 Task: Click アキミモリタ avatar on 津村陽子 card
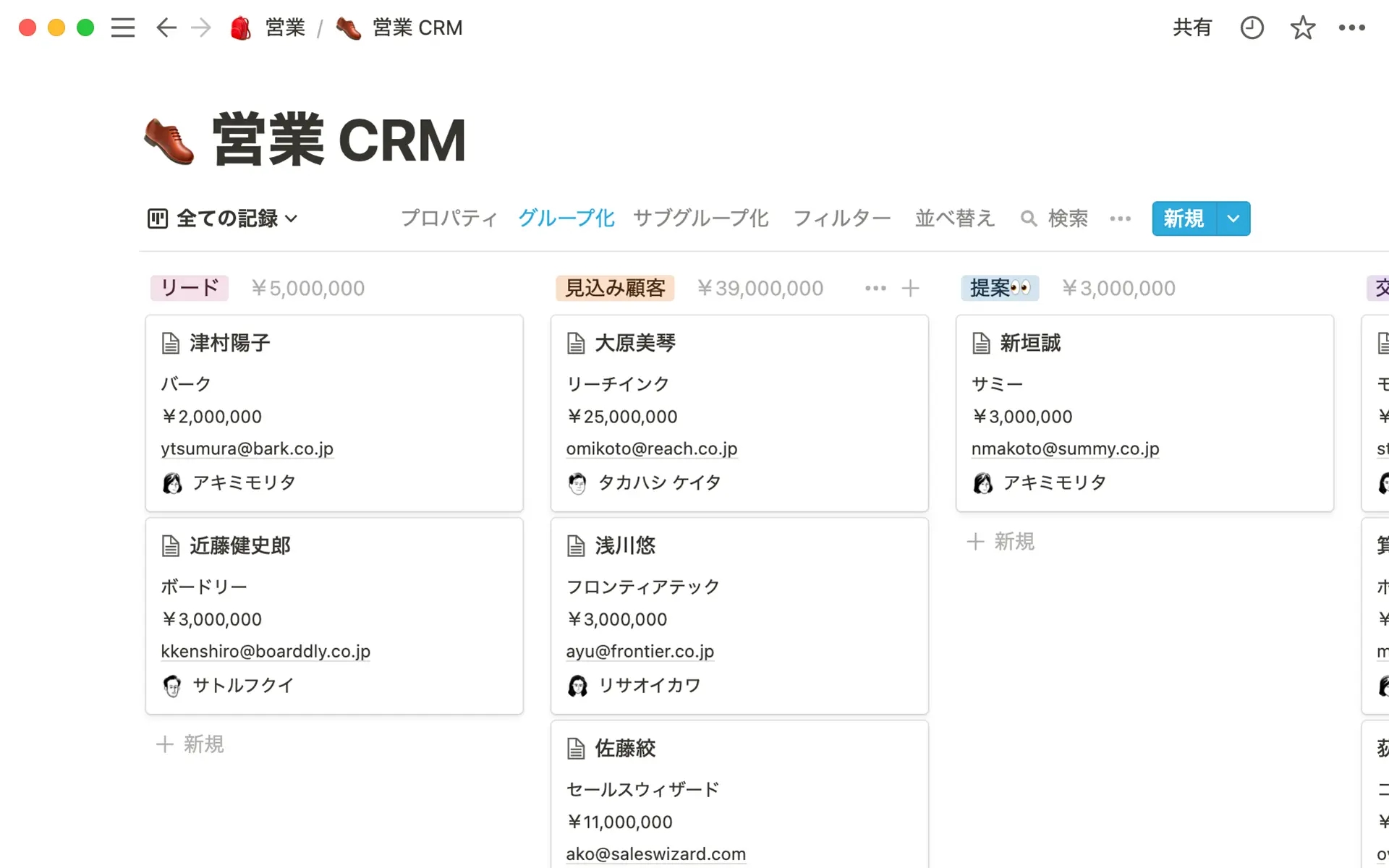click(x=172, y=482)
